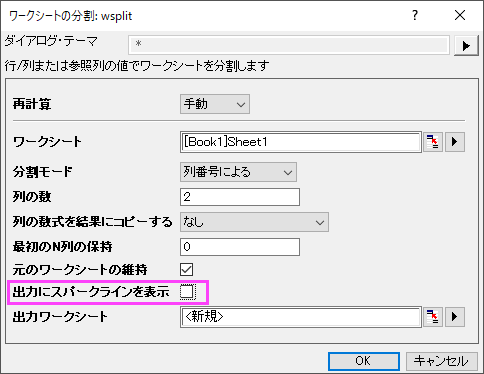The height and width of the screenshot is (374, 484).
Task: Click the キャンセル button
Action: pyautogui.click(x=441, y=361)
